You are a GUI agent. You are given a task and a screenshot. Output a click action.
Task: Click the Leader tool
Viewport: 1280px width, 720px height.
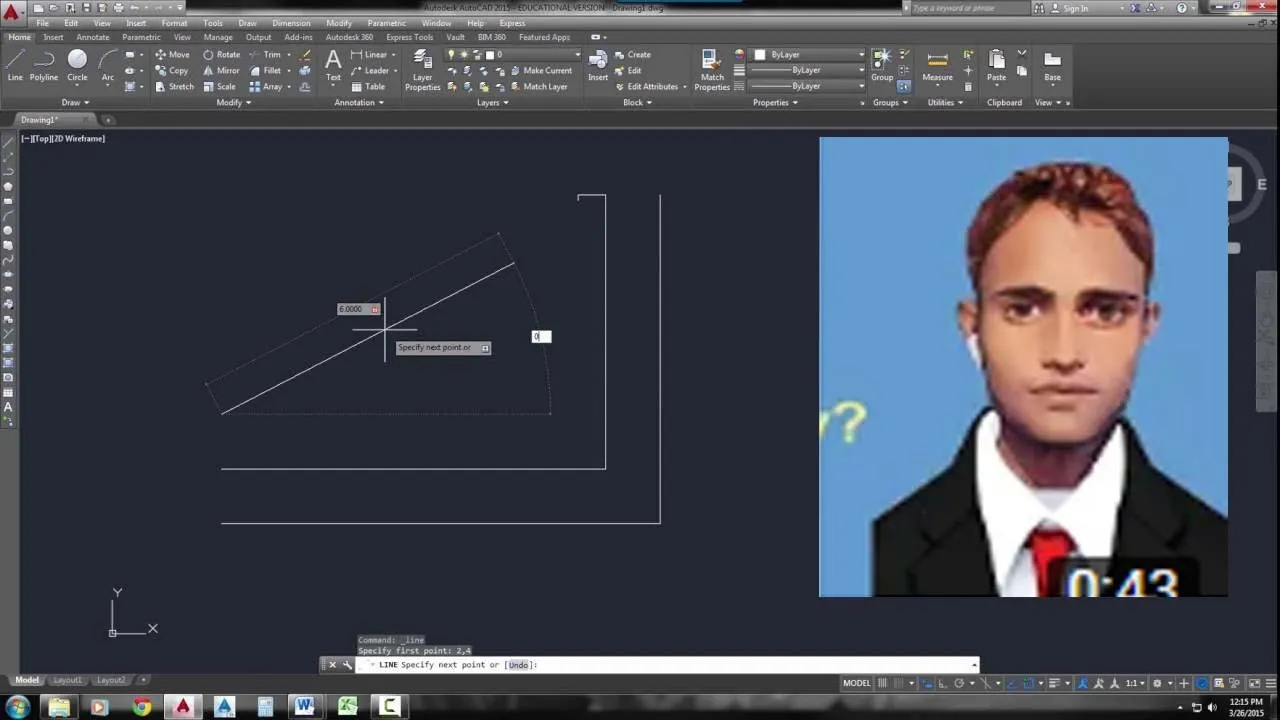(x=370, y=71)
